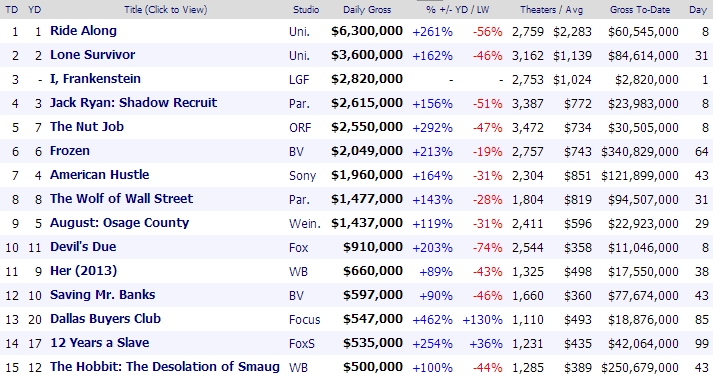713x379 pixels.
Task: Open the Devil's Due link
Action: [x=83, y=247]
